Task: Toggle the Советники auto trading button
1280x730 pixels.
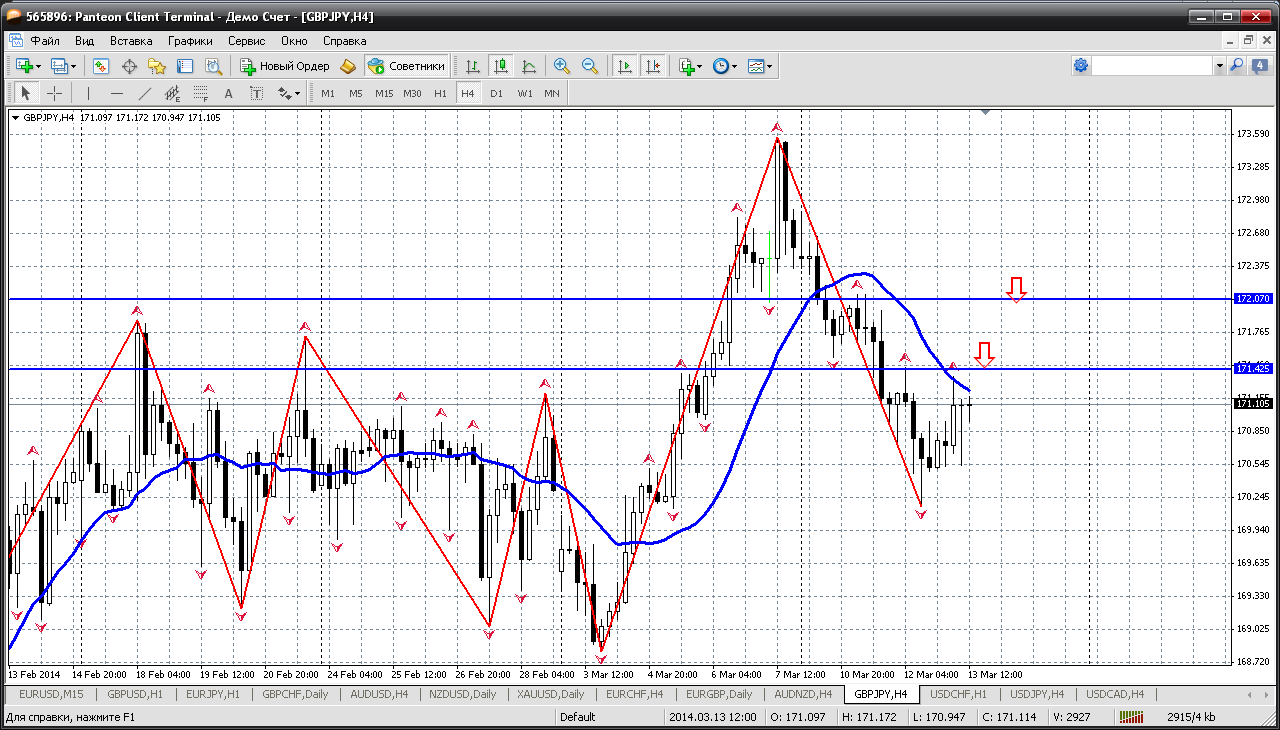Action: [x=406, y=66]
